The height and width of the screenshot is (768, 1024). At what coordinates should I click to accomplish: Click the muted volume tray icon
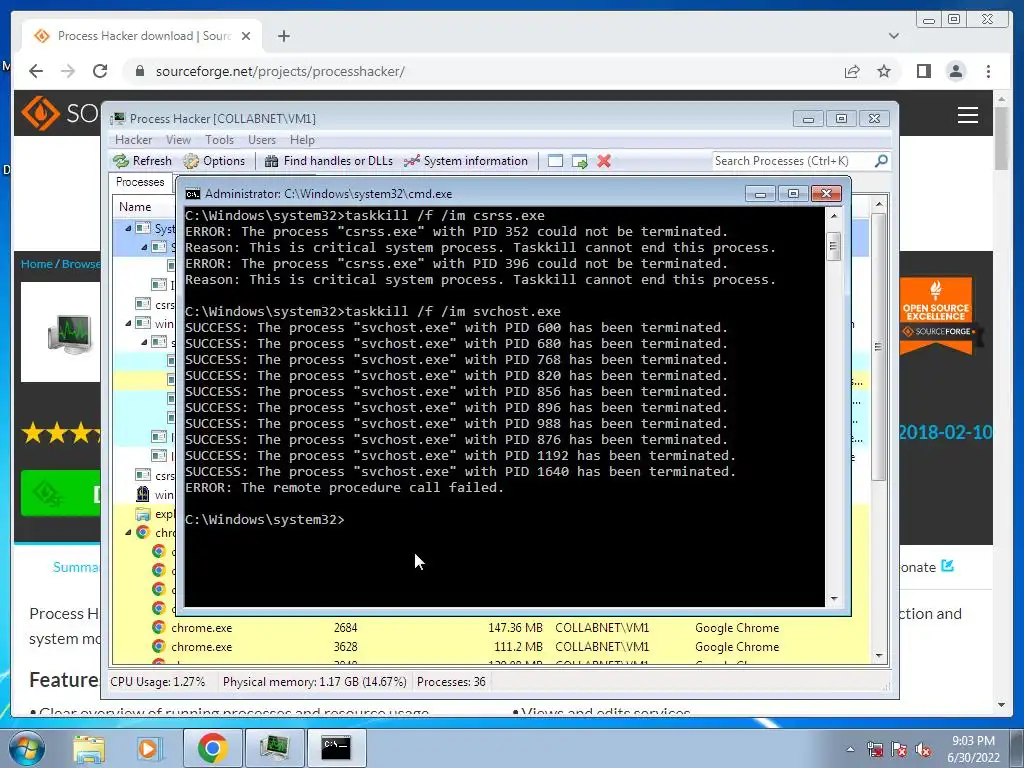[923, 750]
